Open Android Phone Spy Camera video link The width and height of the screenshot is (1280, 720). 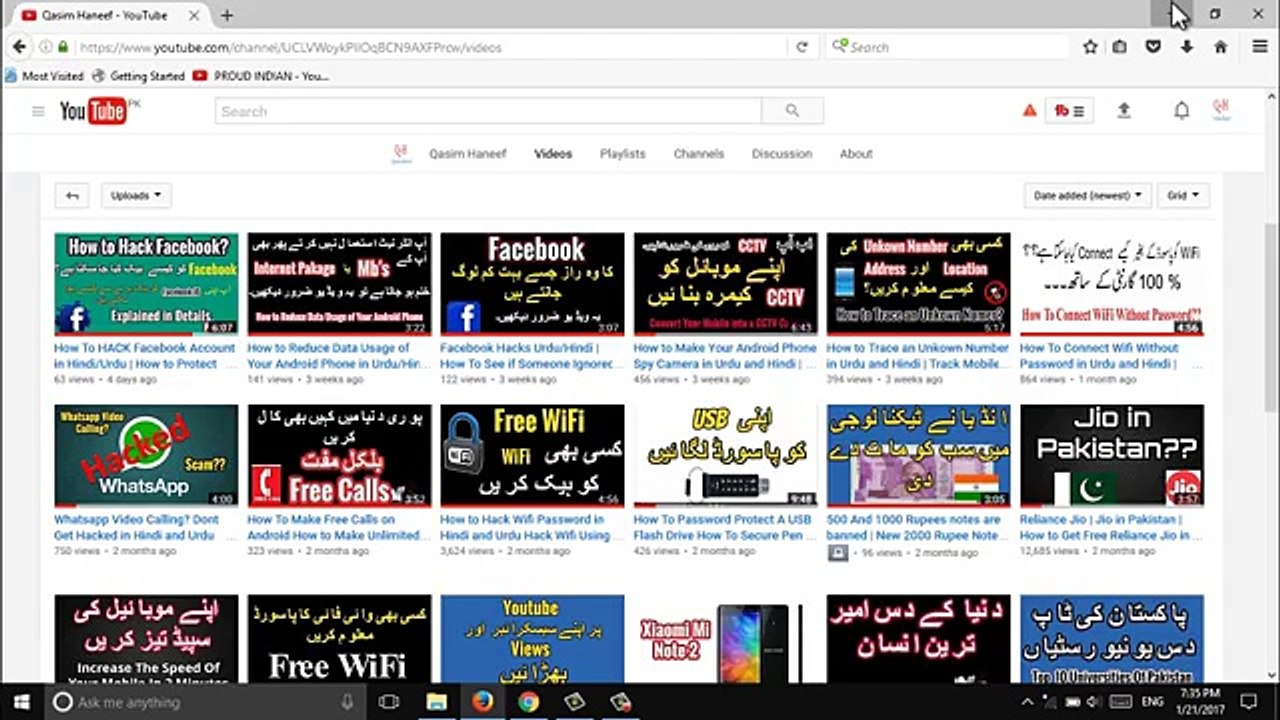[725, 356]
